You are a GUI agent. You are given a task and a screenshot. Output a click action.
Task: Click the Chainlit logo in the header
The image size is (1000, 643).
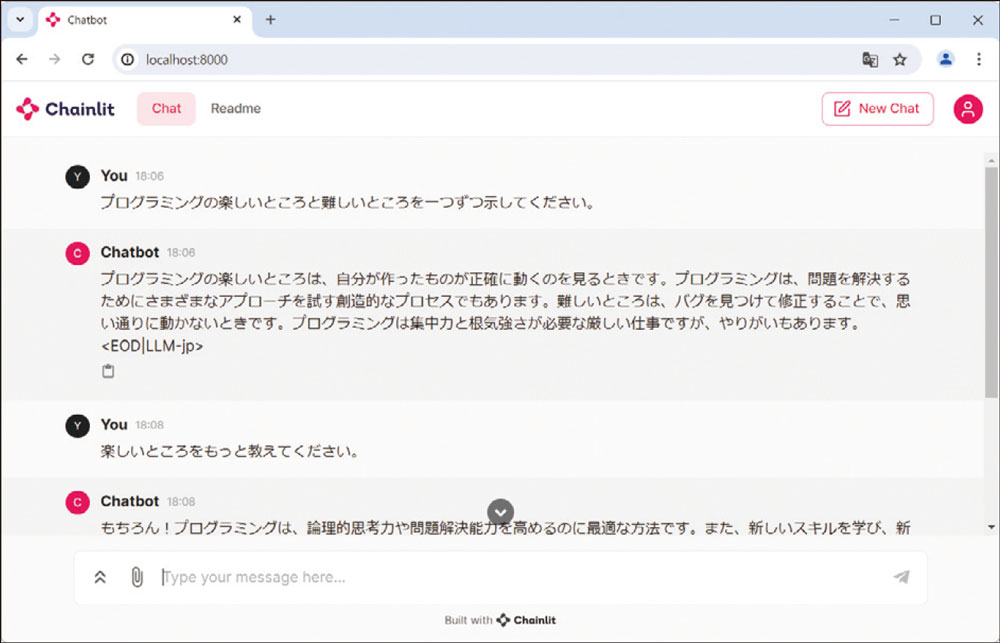click(x=64, y=108)
